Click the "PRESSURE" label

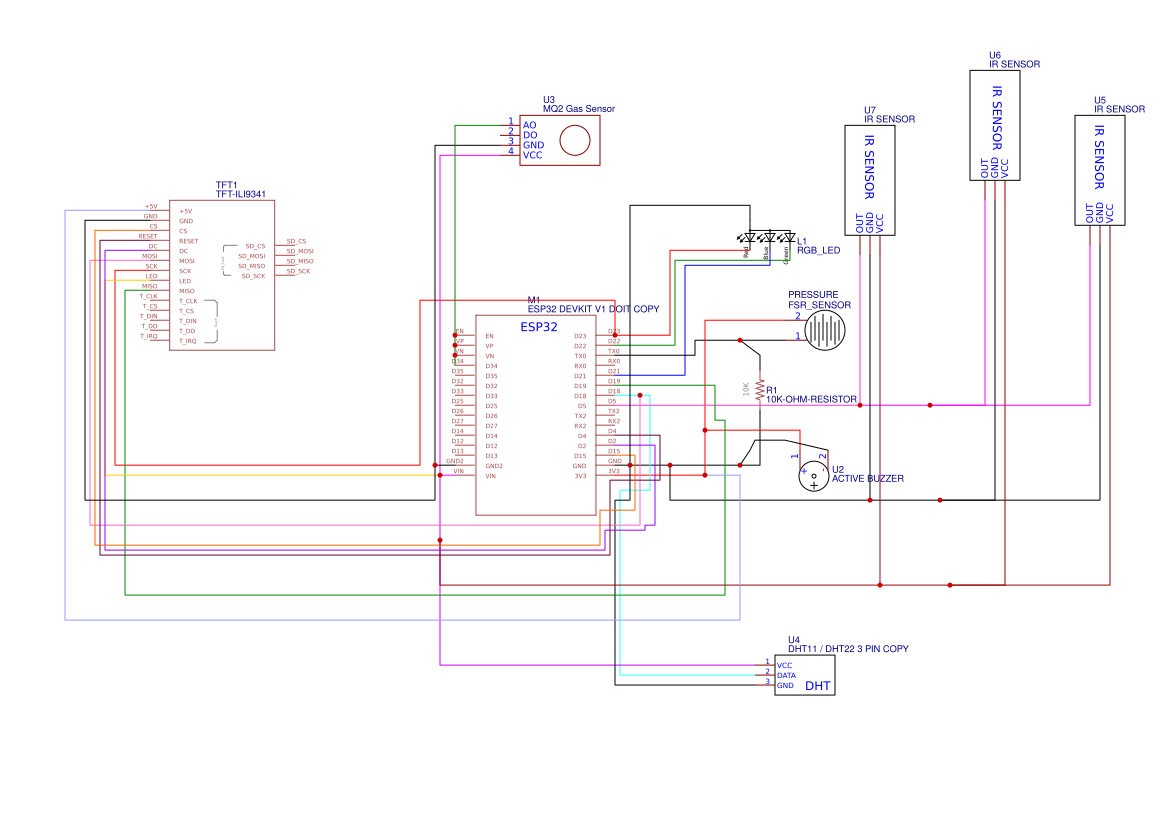click(813, 294)
